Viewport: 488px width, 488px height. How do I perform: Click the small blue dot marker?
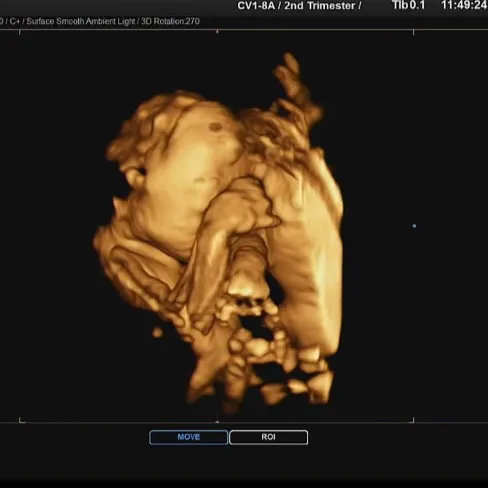pos(414,226)
